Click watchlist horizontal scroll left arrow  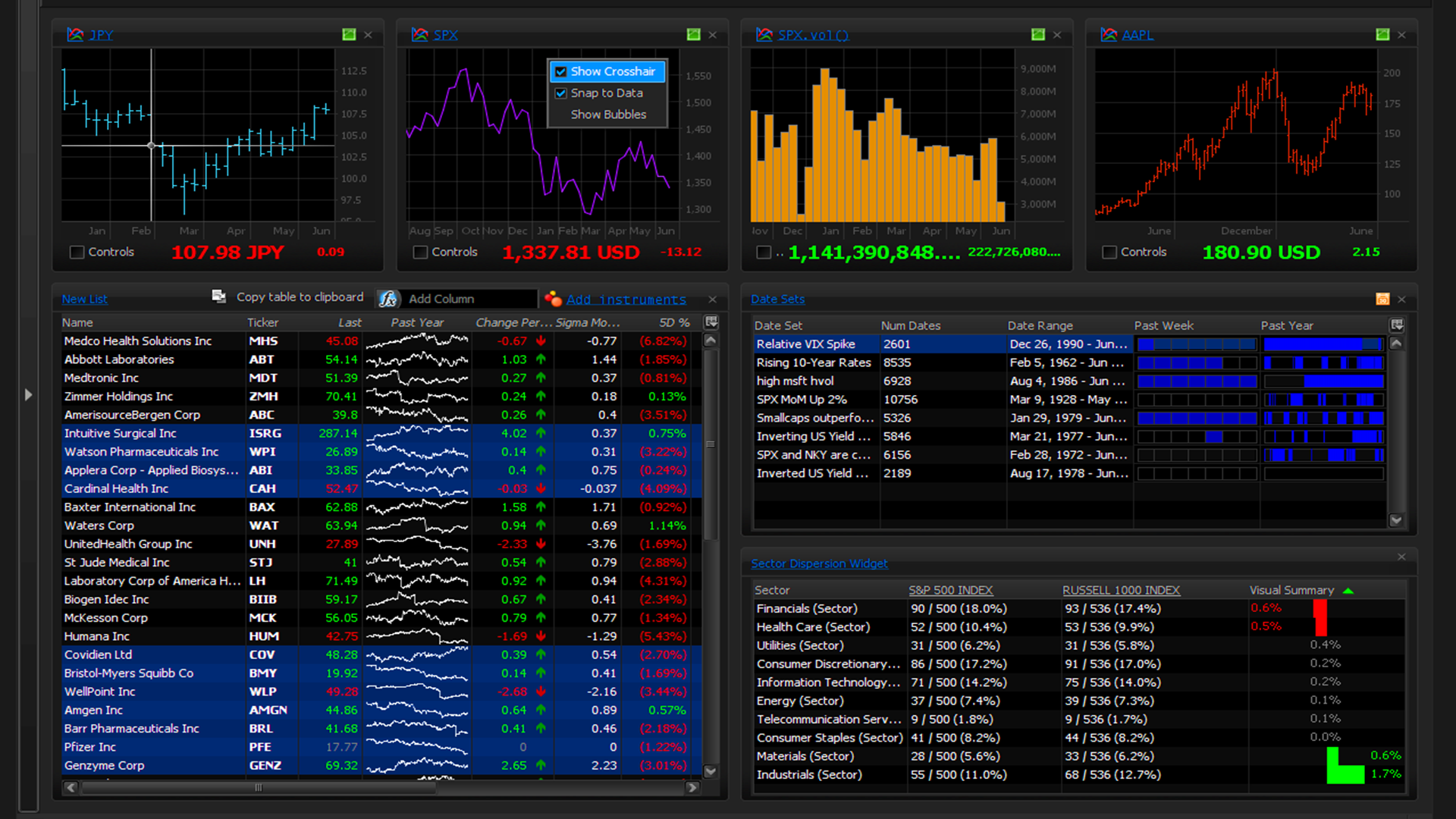[71, 788]
